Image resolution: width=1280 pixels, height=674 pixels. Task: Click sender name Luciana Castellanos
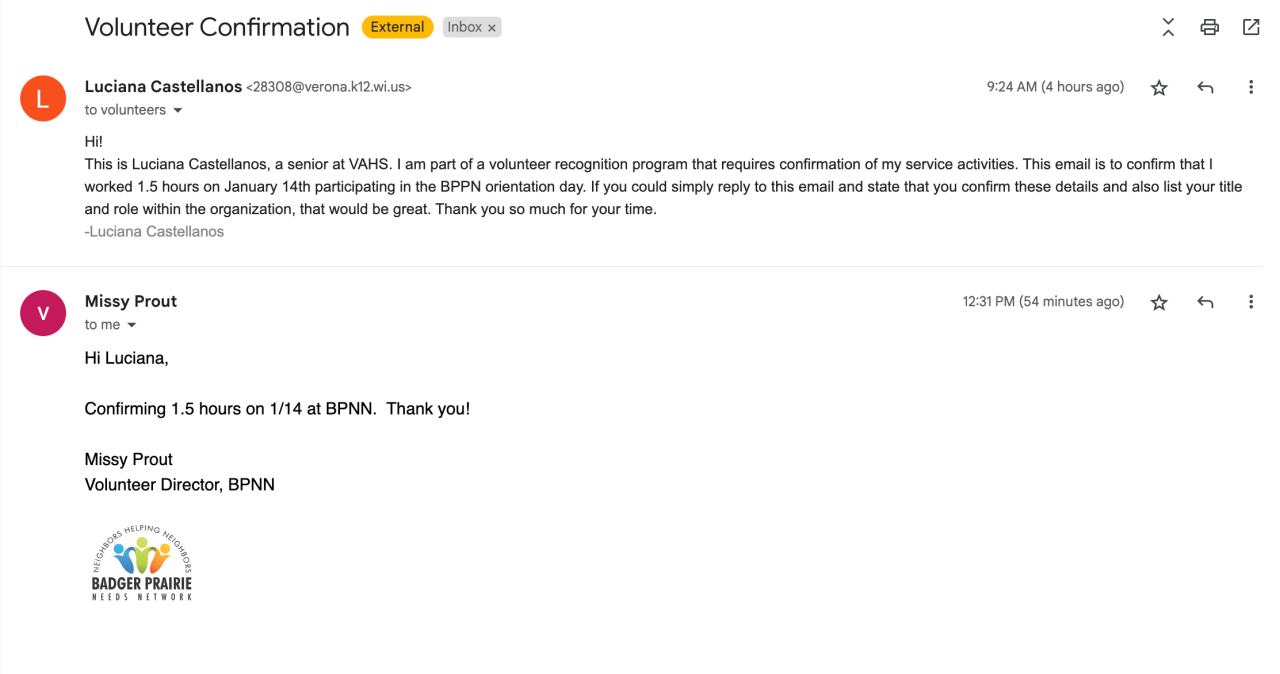pos(163,87)
